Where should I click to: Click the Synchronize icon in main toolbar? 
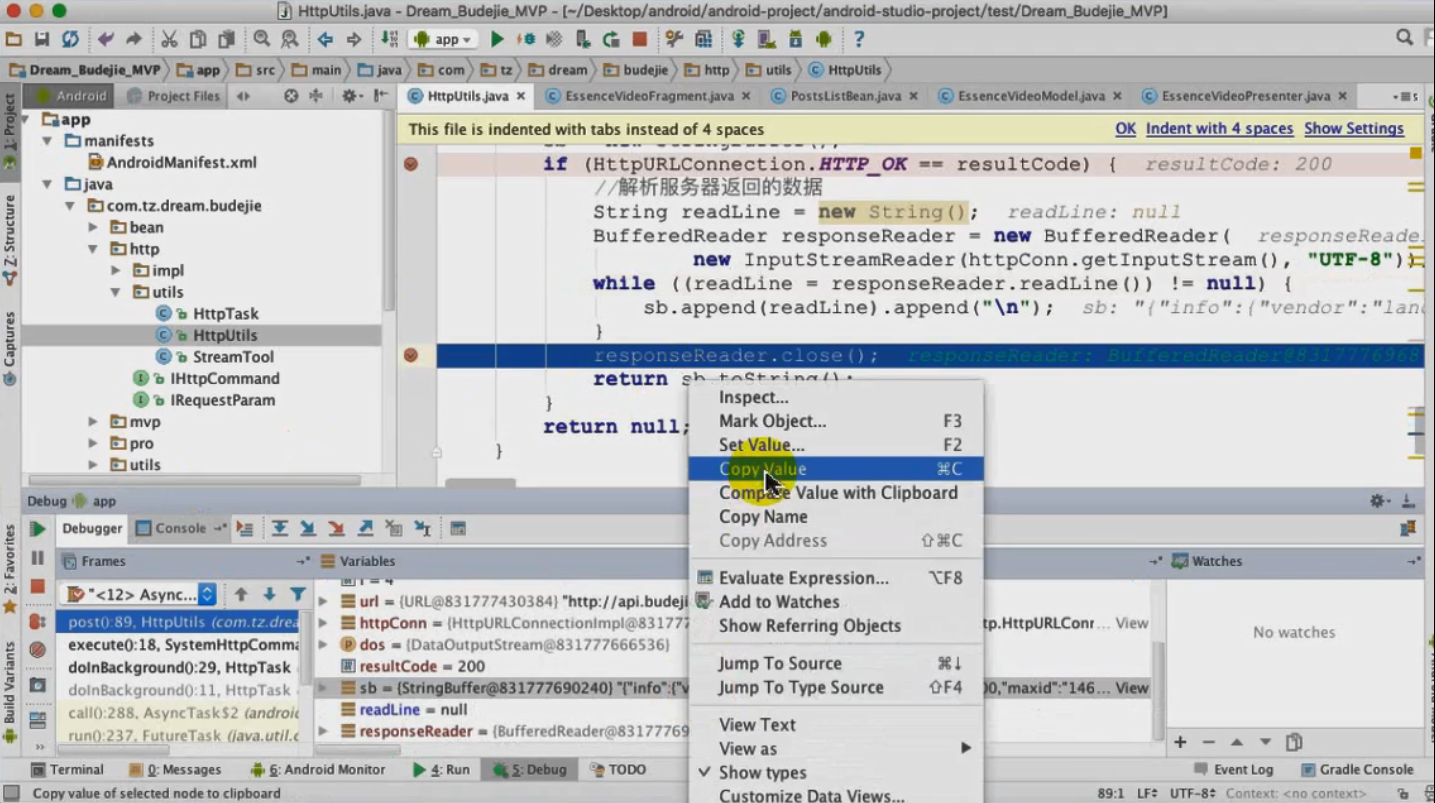pyautogui.click(x=70, y=39)
